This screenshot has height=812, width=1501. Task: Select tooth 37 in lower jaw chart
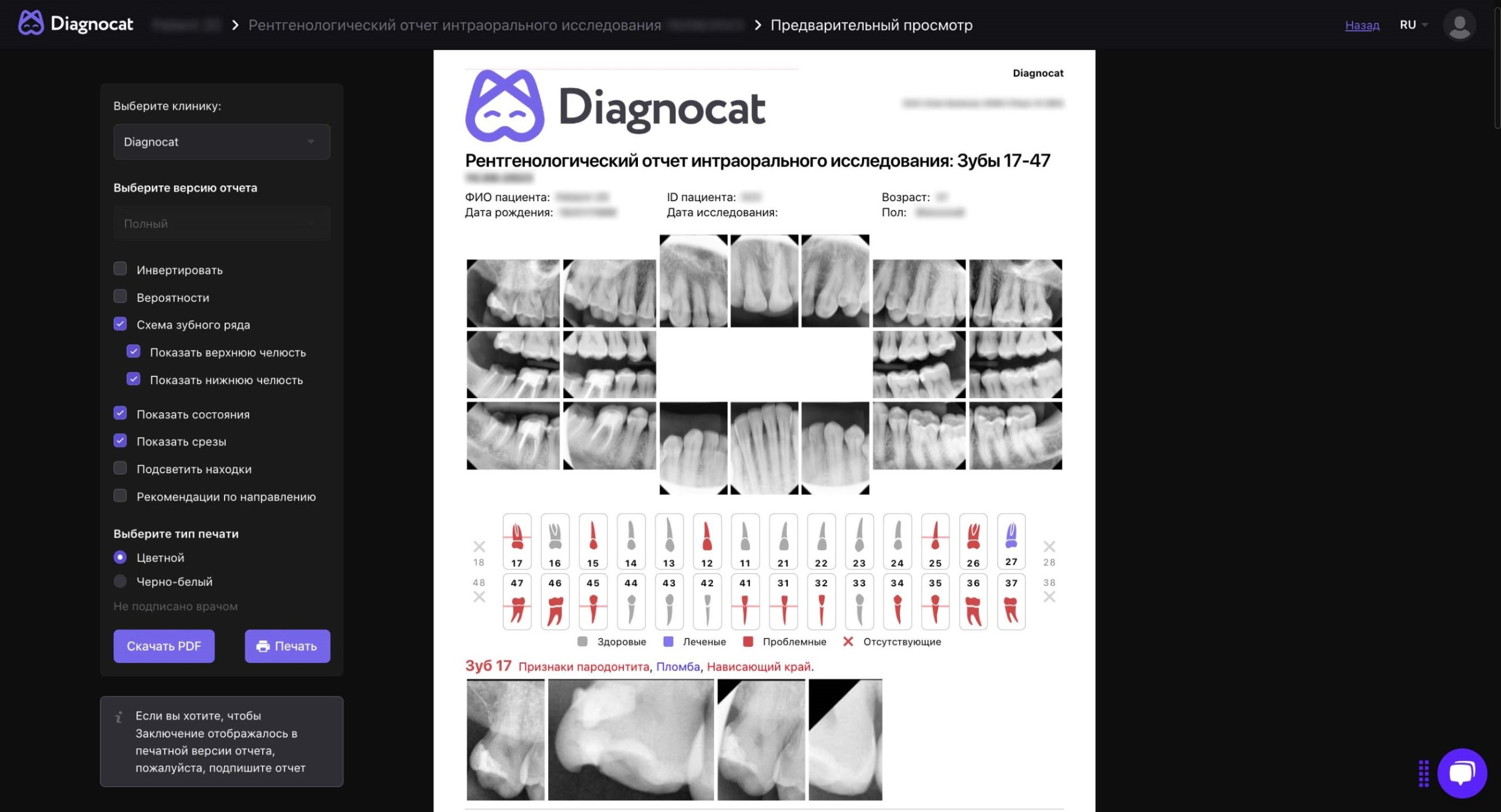tap(1011, 602)
